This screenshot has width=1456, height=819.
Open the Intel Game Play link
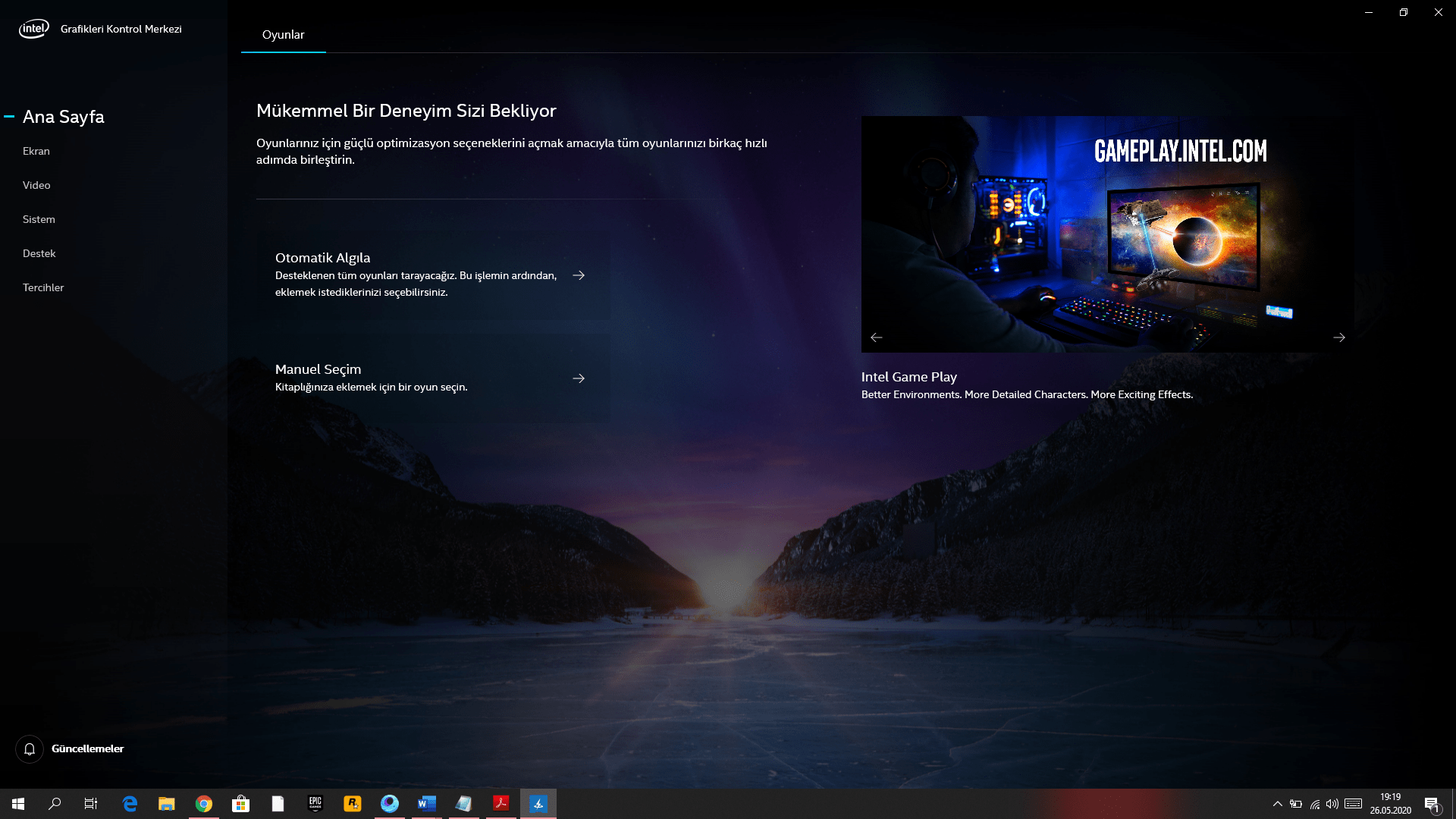click(x=908, y=377)
